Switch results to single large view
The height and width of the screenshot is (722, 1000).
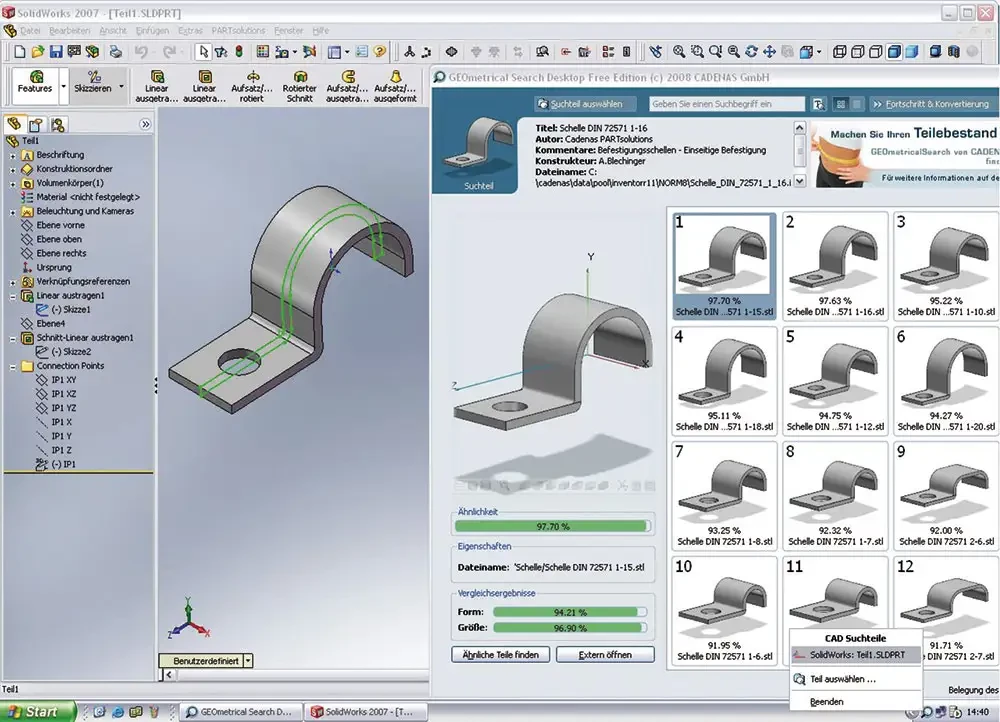pyautogui.click(x=857, y=104)
